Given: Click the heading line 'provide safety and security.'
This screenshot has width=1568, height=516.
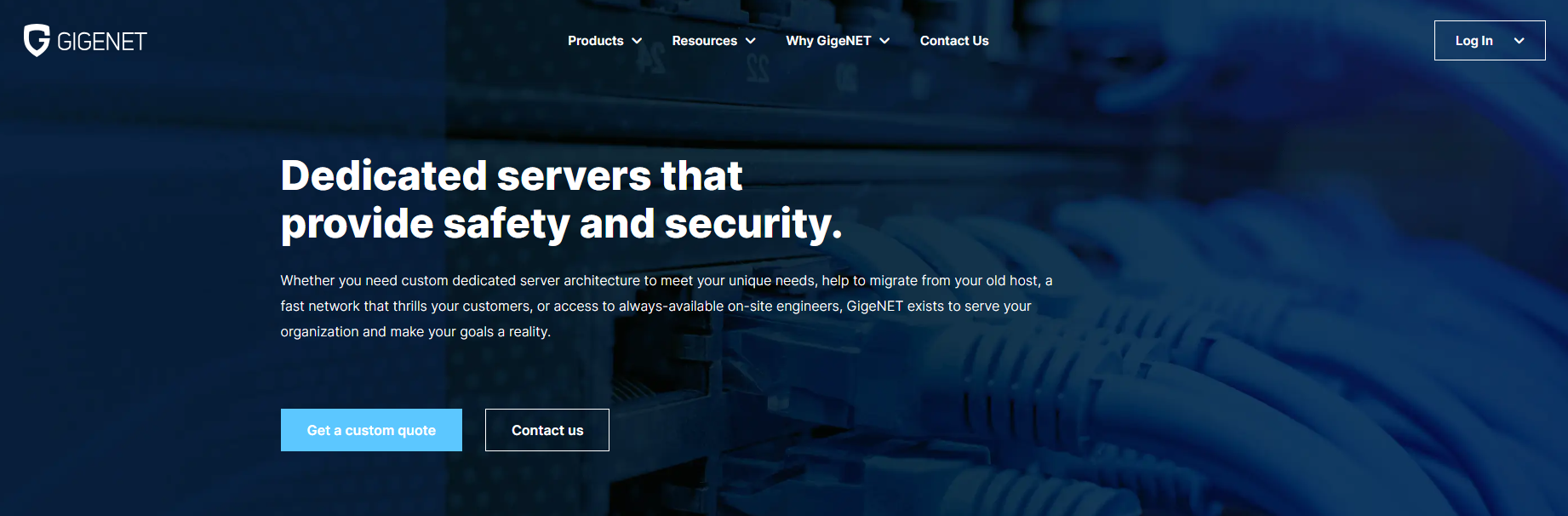Looking at the screenshot, I should click(562, 225).
